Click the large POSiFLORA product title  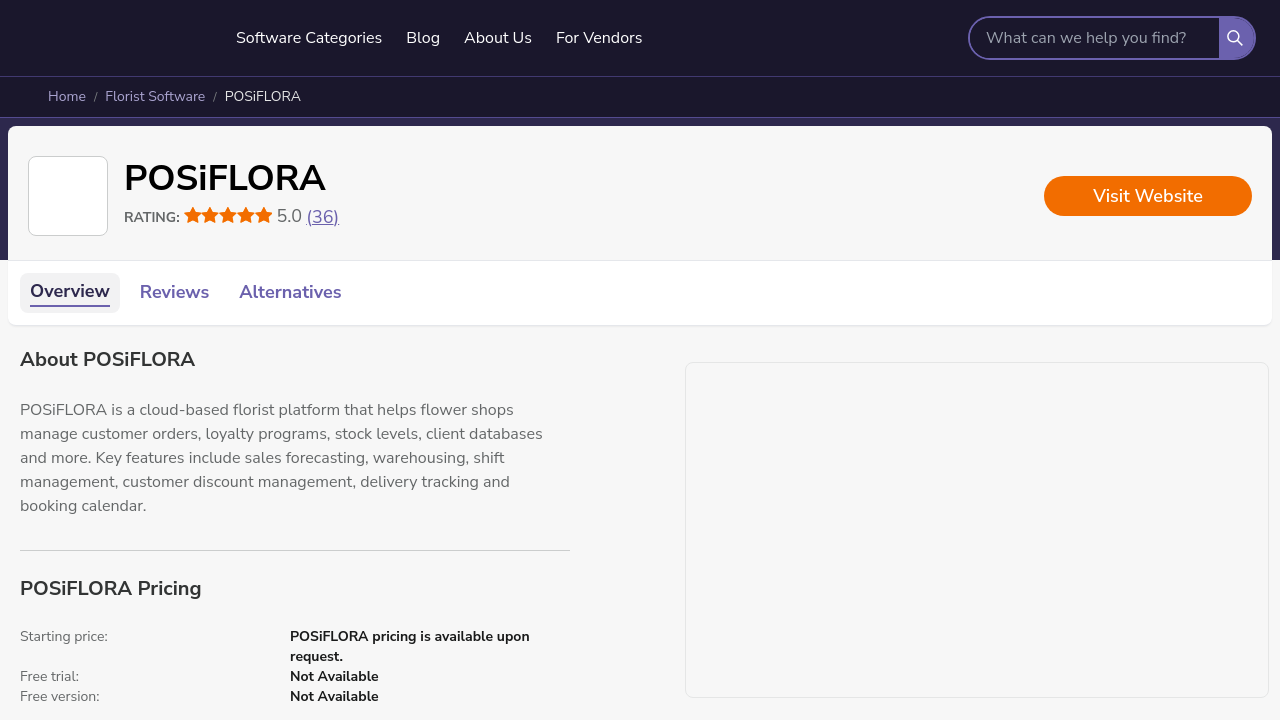pos(224,179)
